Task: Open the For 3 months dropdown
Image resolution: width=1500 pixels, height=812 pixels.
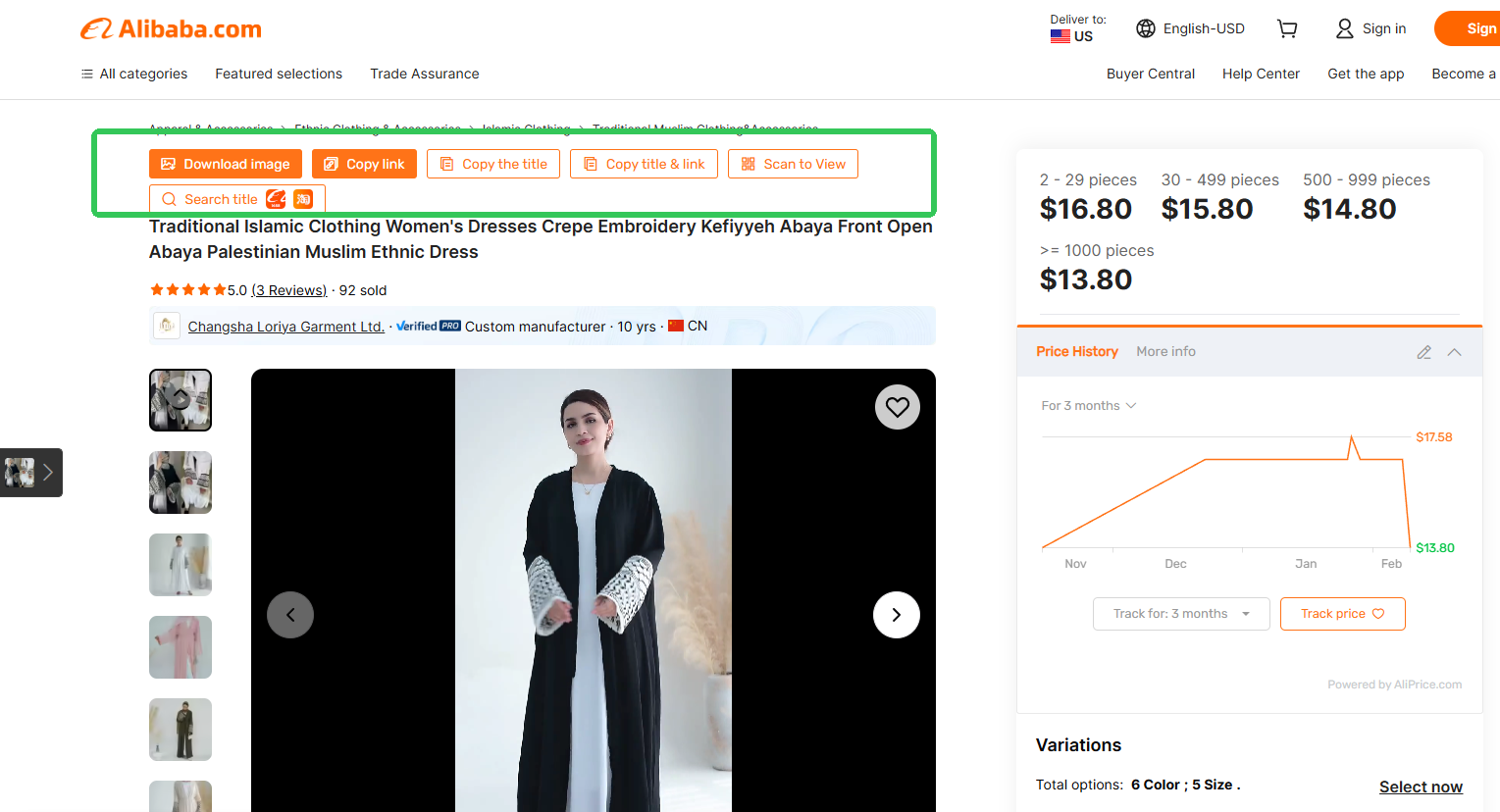Action: 1089,406
